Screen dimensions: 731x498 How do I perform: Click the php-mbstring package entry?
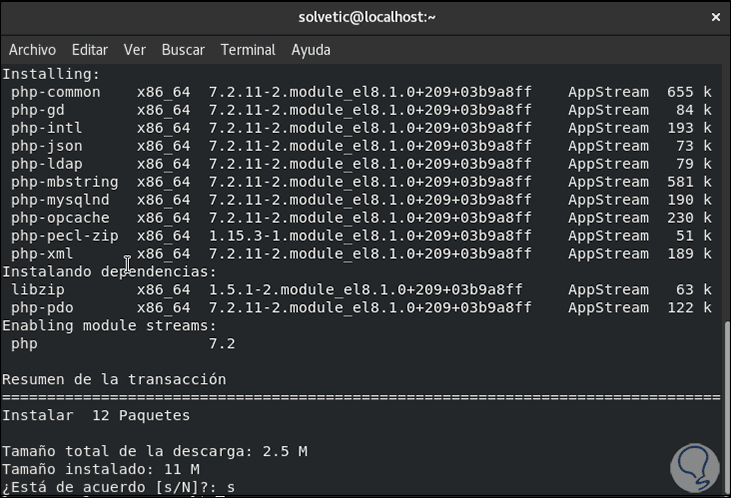(64, 182)
